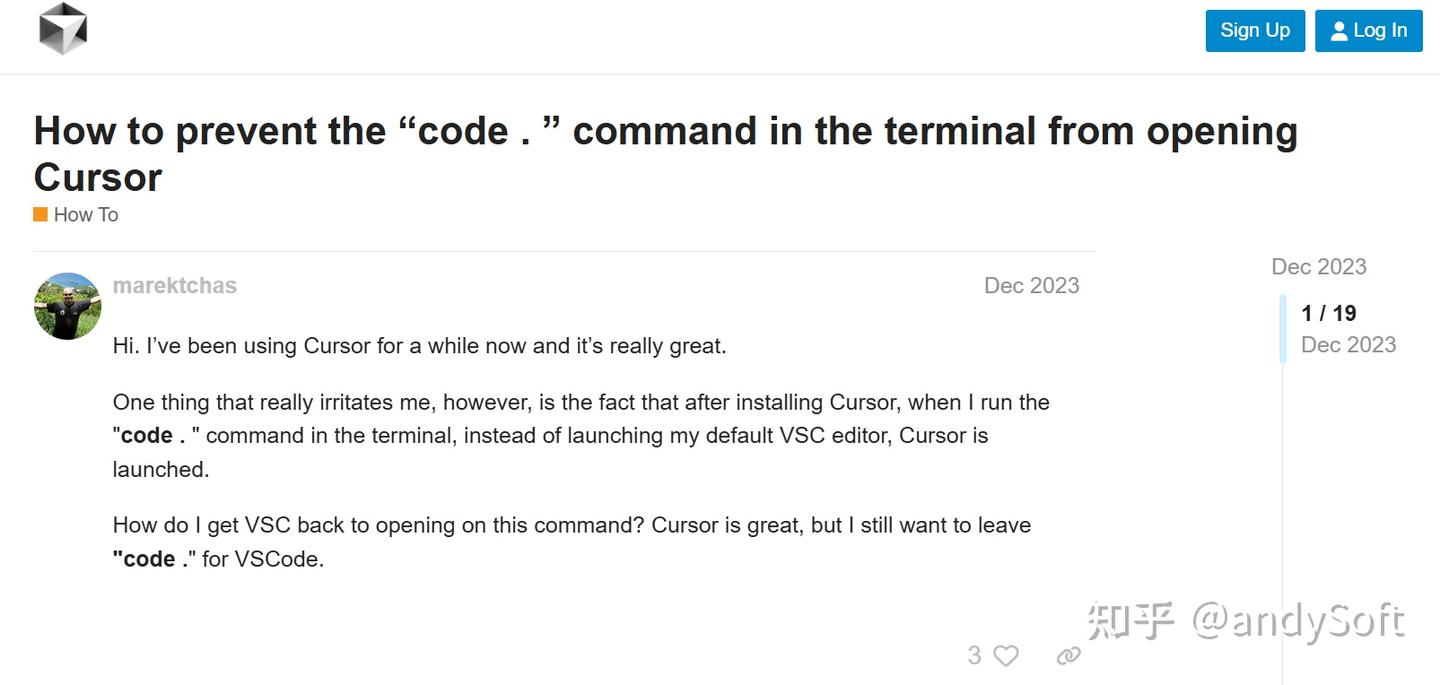Click the post's Dec 2023 date
This screenshot has width=1440, height=685.
(x=1031, y=285)
